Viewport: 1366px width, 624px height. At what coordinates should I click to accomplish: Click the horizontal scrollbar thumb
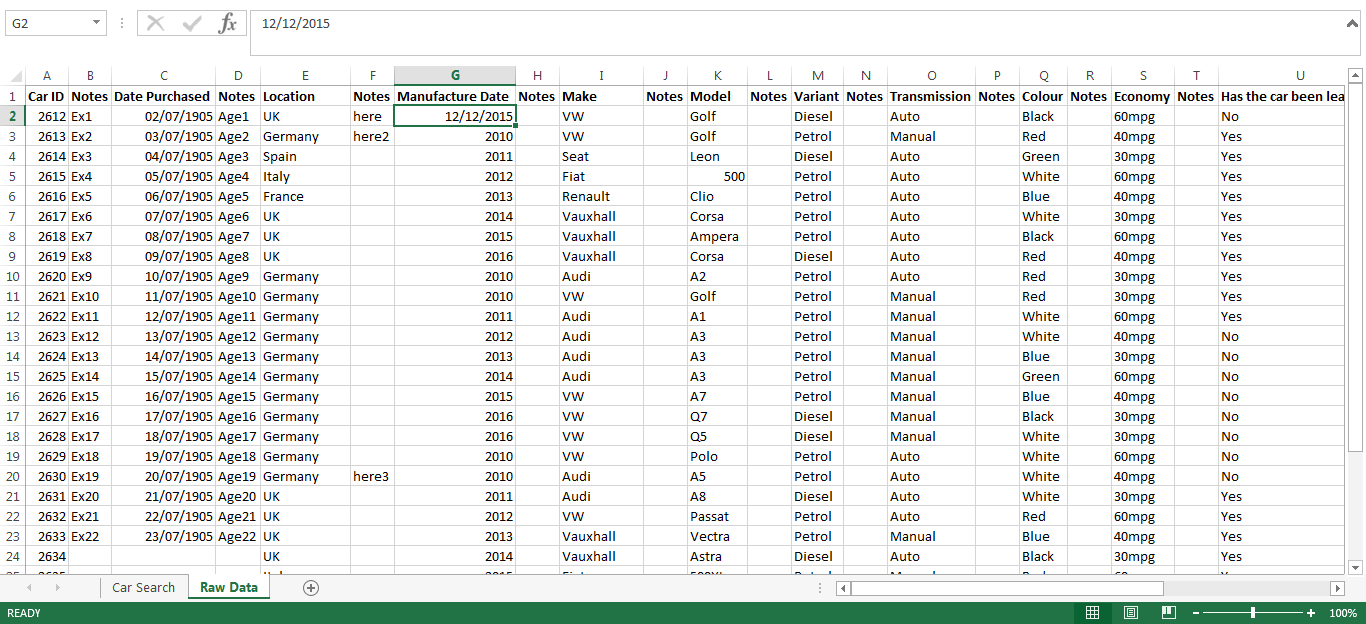pyautogui.click(x=1007, y=588)
